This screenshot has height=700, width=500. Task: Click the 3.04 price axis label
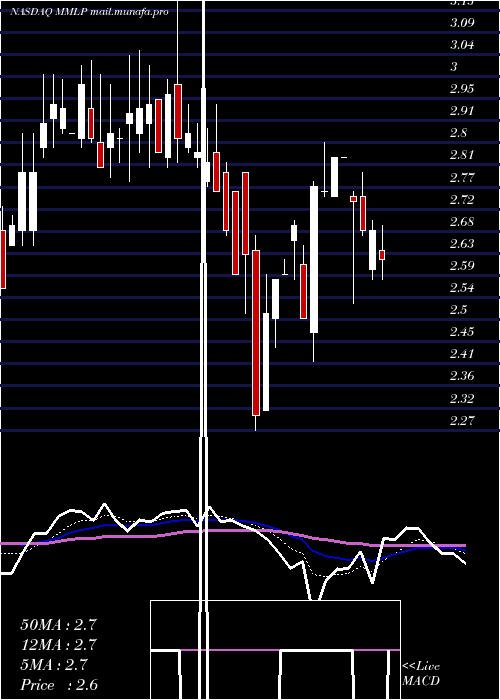coord(462,45)
